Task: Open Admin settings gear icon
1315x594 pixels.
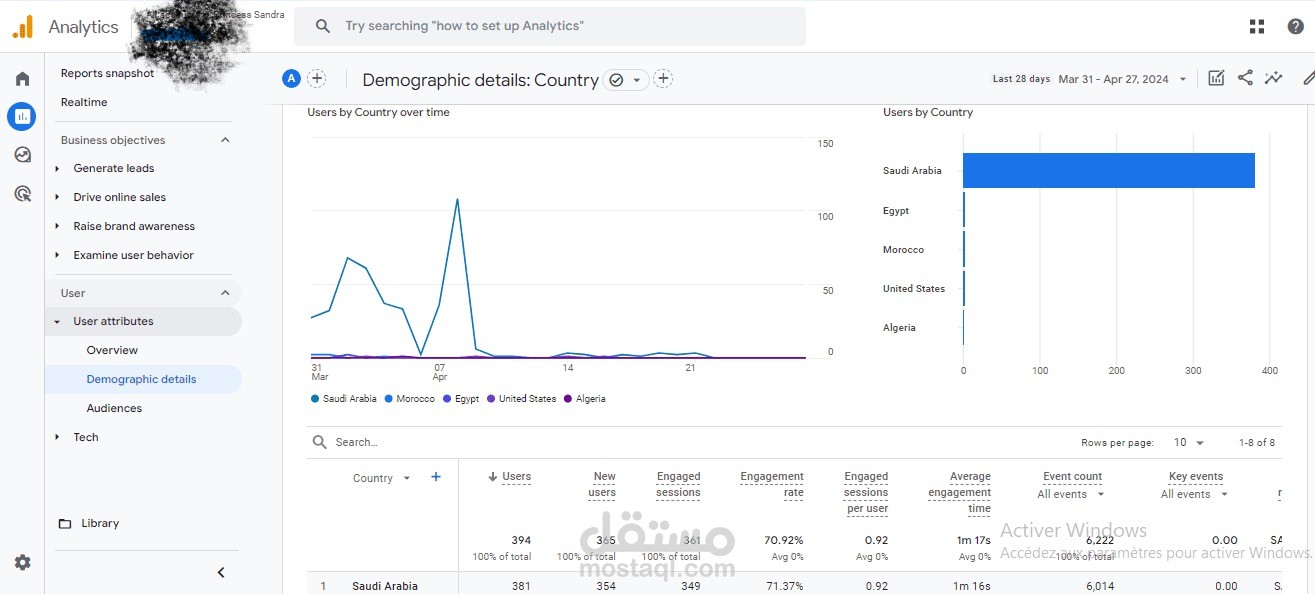Action: point(22,563)
